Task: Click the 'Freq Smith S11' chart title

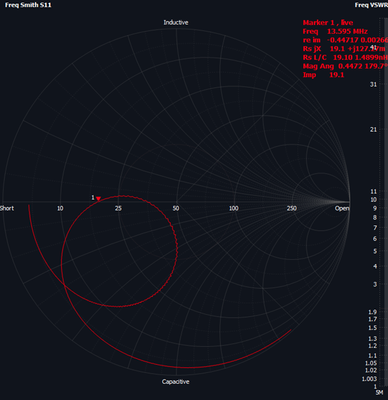Action: tap(28, 5)
